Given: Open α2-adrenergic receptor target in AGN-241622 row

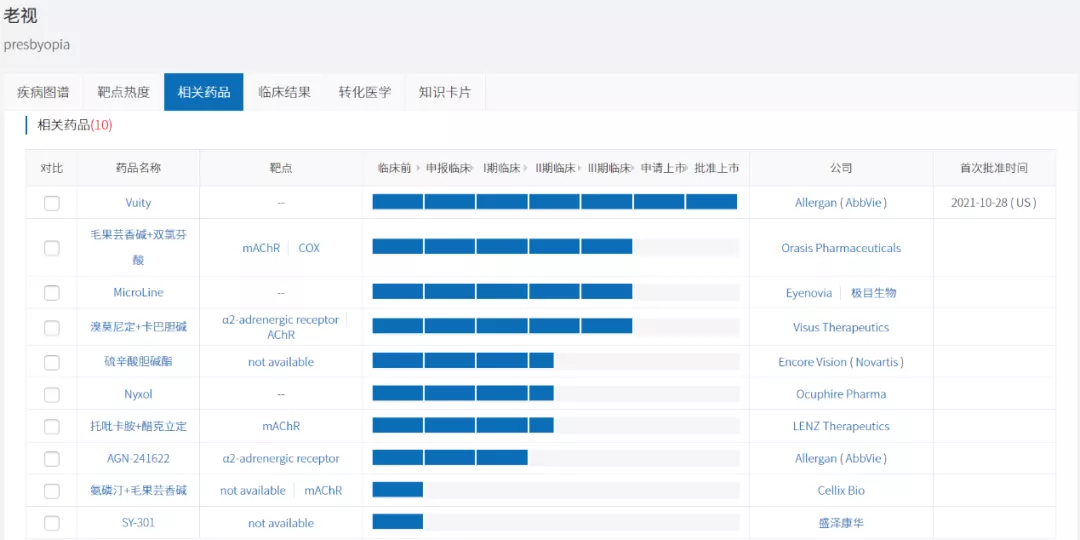Looking at the screenshot, I should click(281, 459).
